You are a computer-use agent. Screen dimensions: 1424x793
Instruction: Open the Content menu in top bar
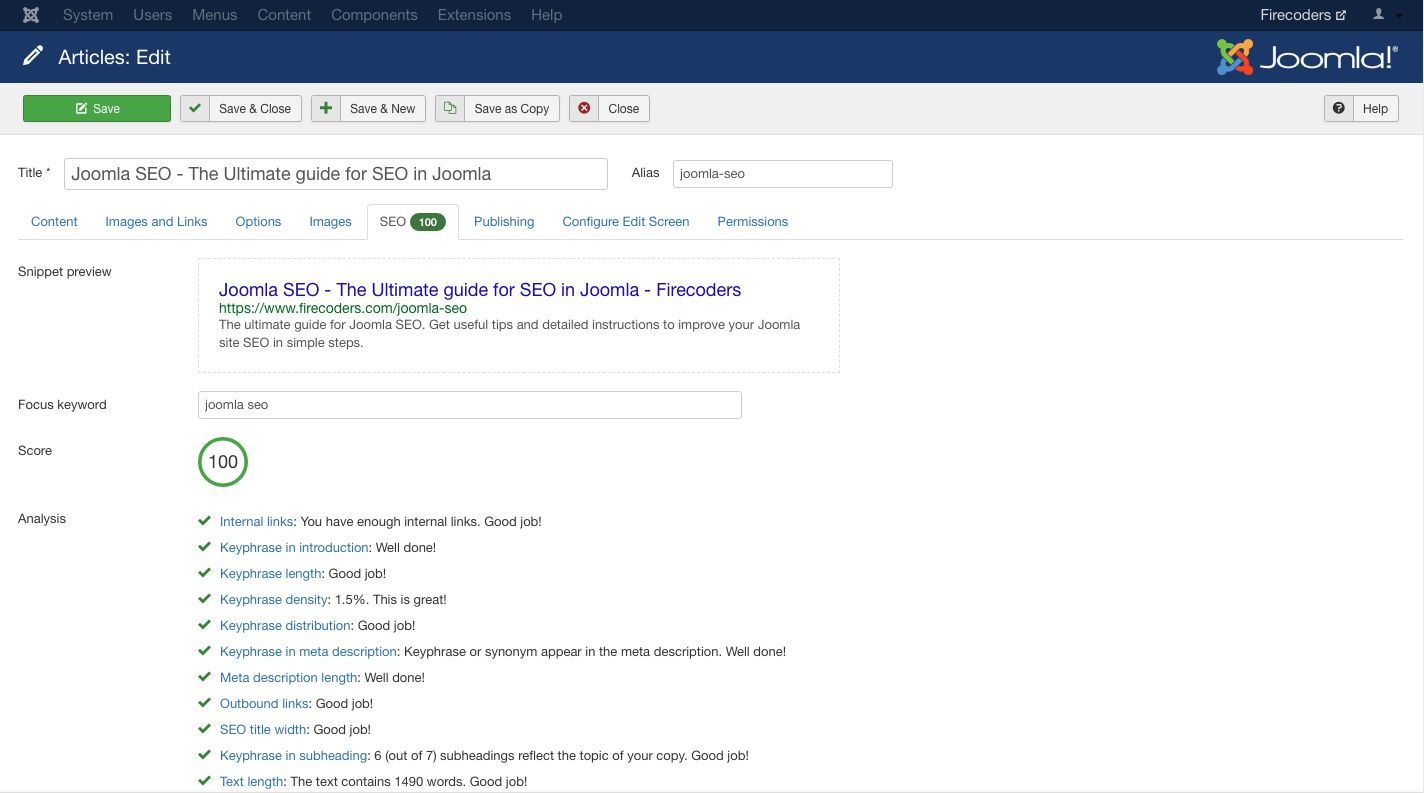(284, 15)
